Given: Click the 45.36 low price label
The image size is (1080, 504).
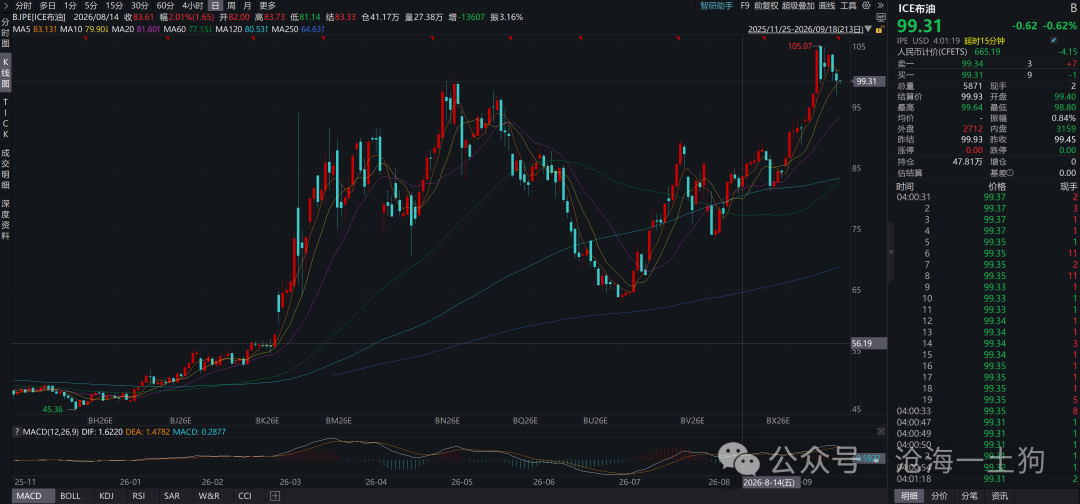Looking at the screenshot, I should tap(52, 409).
